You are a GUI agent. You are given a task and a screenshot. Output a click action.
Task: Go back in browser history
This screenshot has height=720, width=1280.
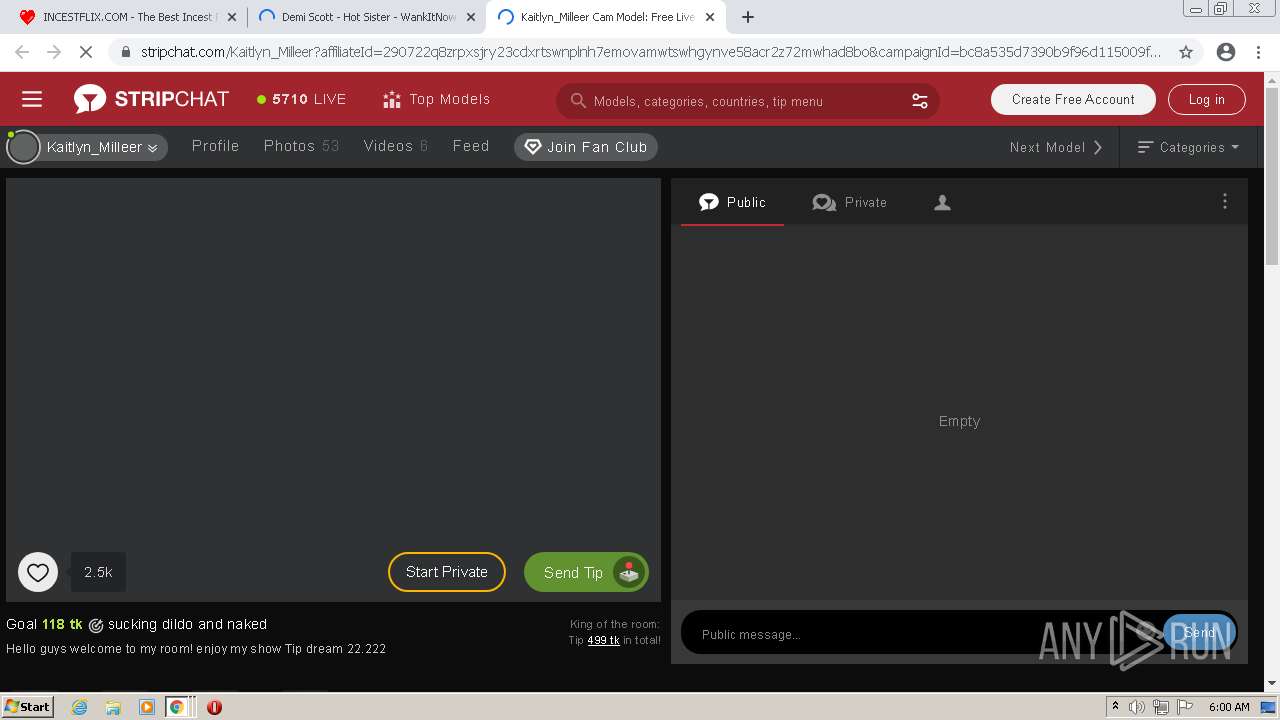[22, 52]
